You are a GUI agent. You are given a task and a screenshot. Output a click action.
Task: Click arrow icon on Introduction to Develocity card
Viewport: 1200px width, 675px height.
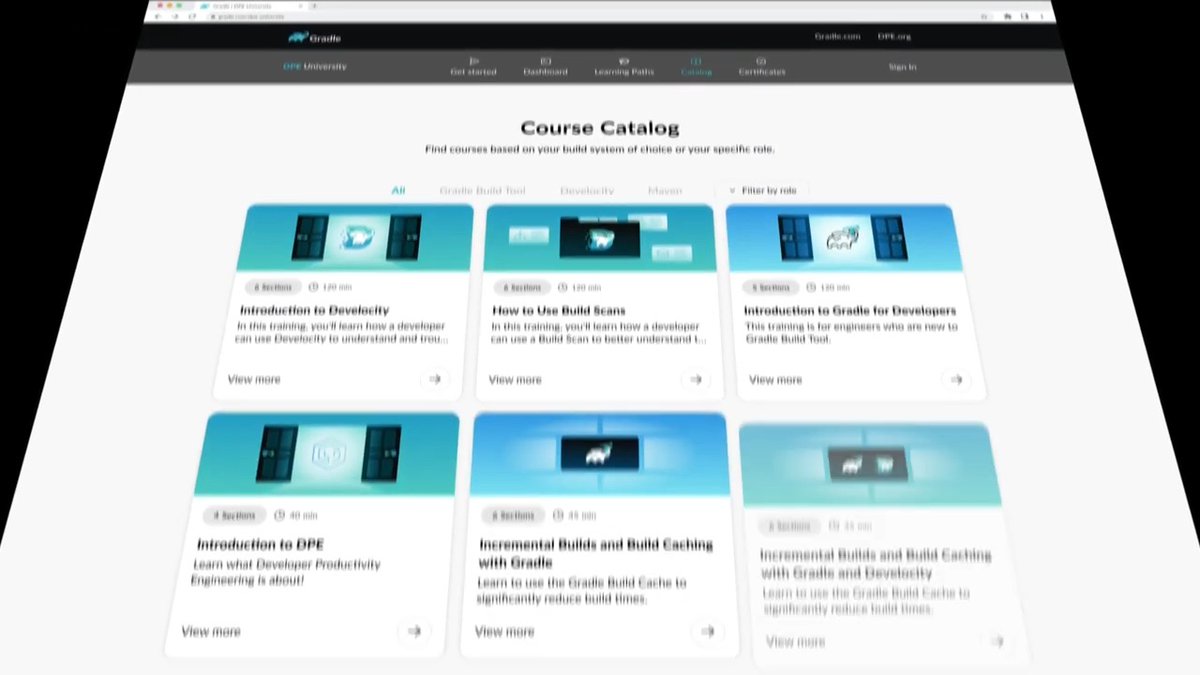tap(435, 380)
